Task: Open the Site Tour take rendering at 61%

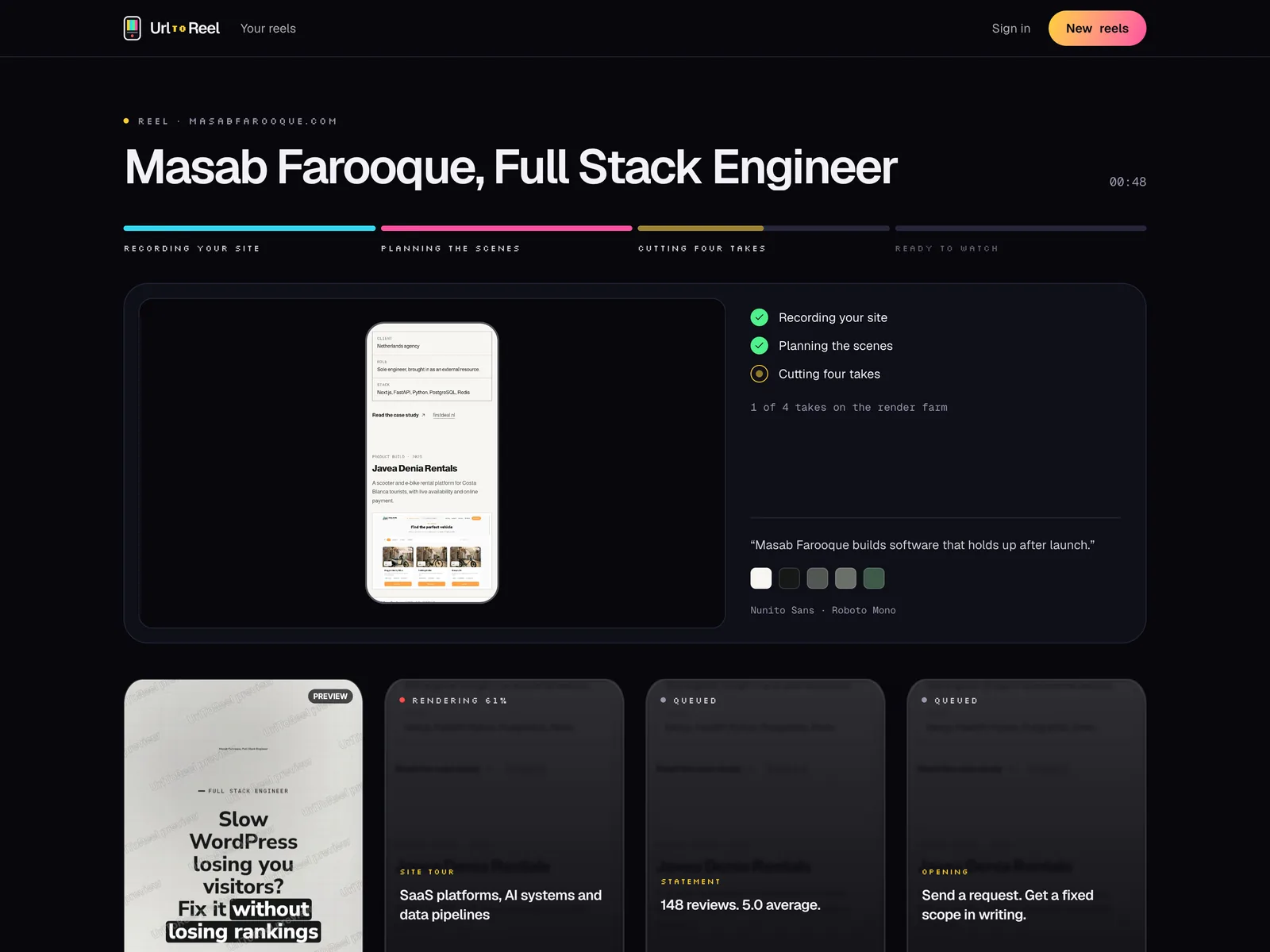Action: pos(505,816)
